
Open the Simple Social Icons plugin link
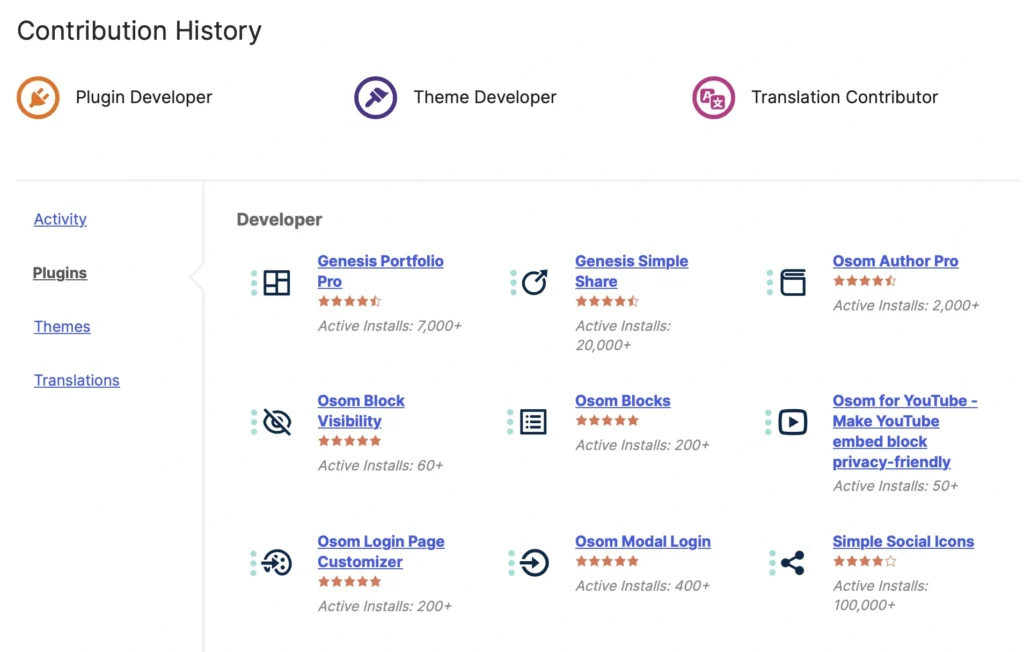[903, 541]
